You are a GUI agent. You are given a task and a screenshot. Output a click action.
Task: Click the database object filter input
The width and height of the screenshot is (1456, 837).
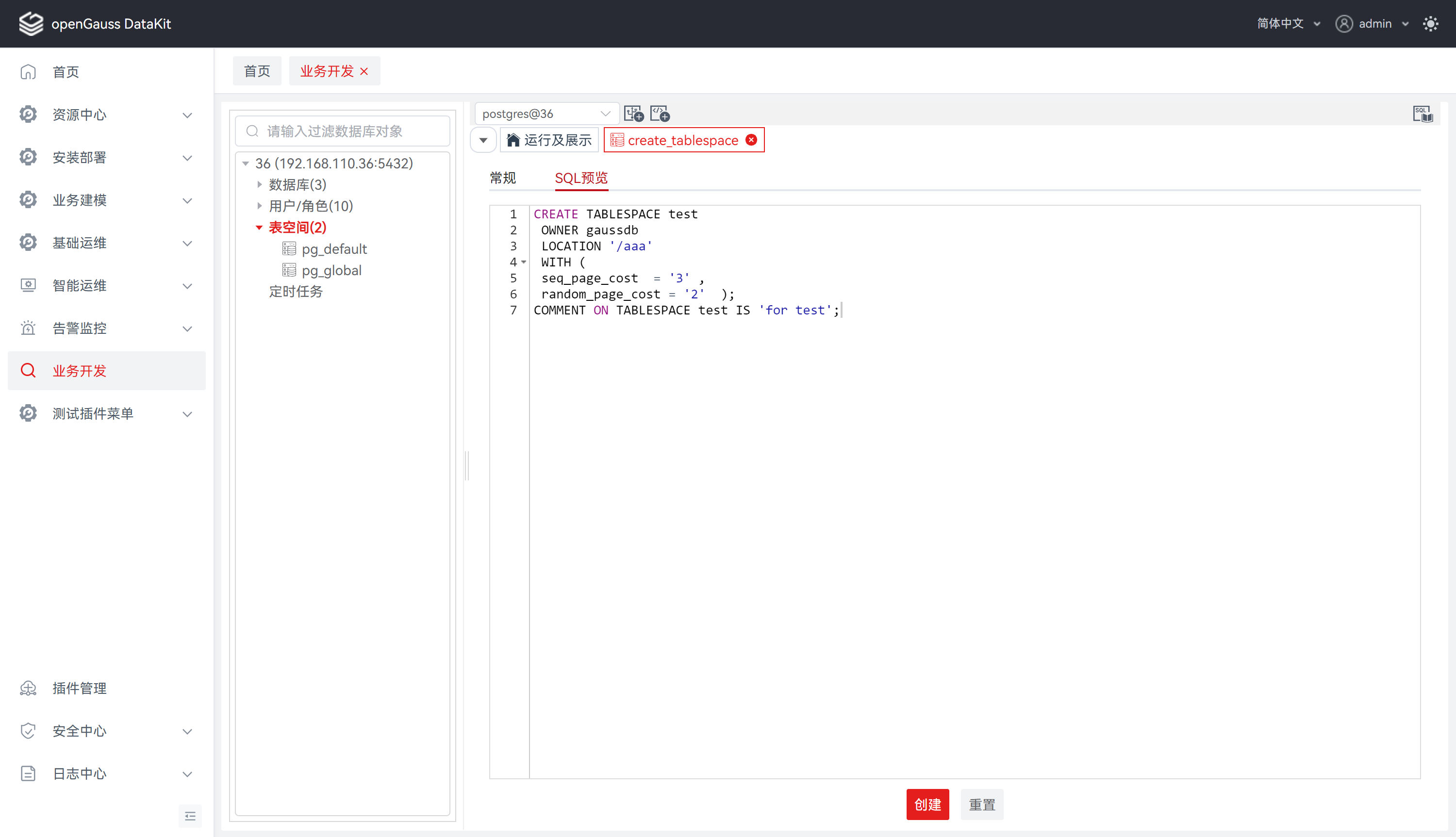coord(343,131)
